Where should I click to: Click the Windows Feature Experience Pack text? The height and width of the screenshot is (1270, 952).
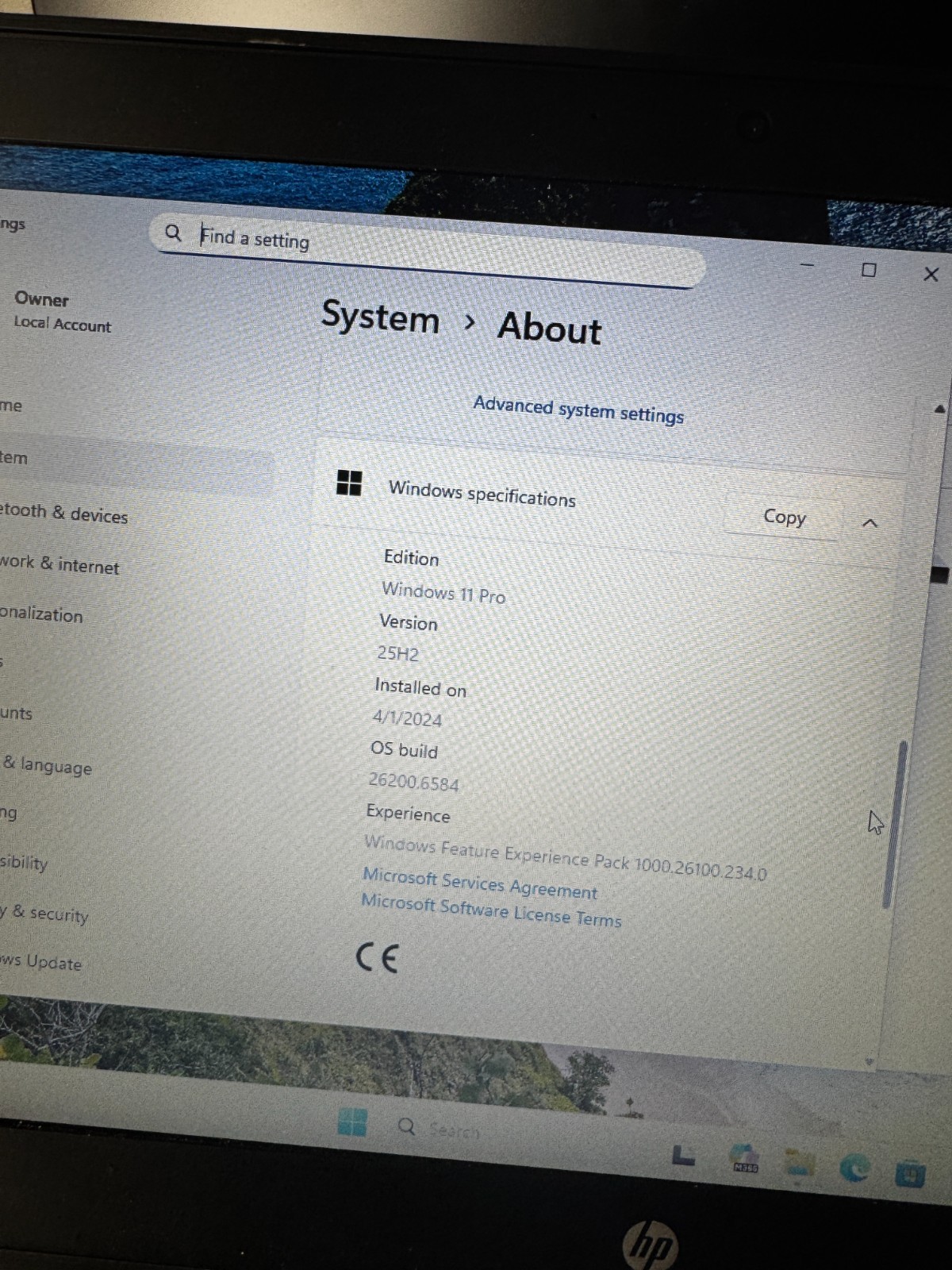[x=565, y=857]
